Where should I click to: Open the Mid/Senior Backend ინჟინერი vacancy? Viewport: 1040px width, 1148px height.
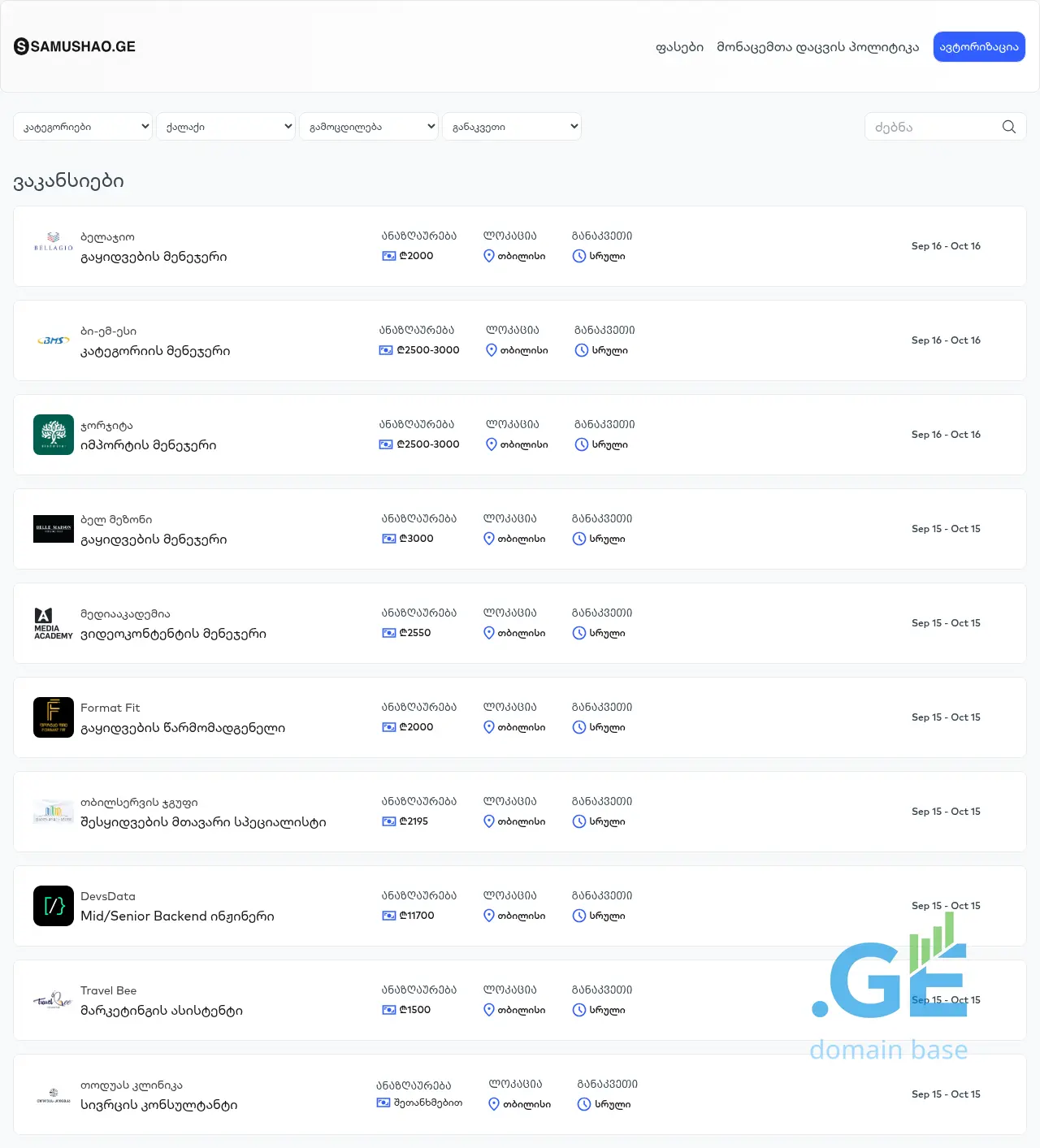177,916
